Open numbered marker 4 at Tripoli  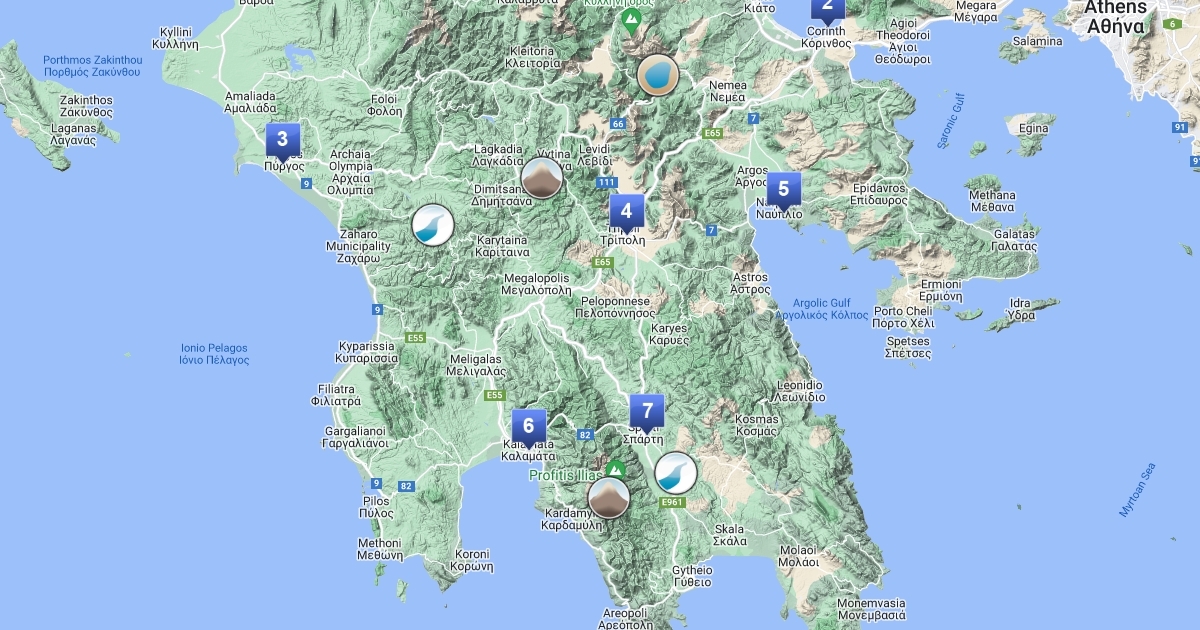point(627,212)
